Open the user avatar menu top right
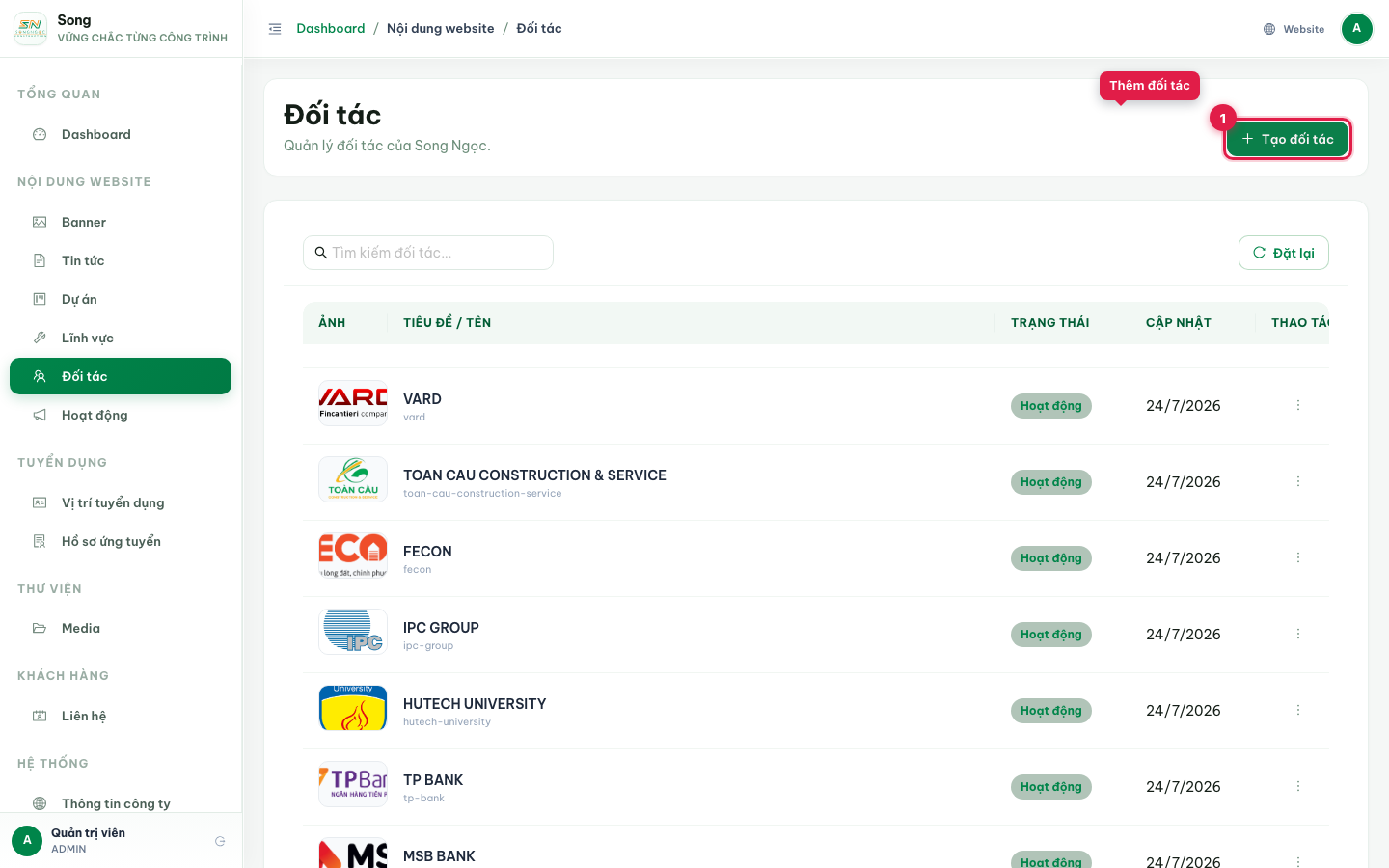The height and width of the screenshot is (868, 1389). (x=1356, y=29)
